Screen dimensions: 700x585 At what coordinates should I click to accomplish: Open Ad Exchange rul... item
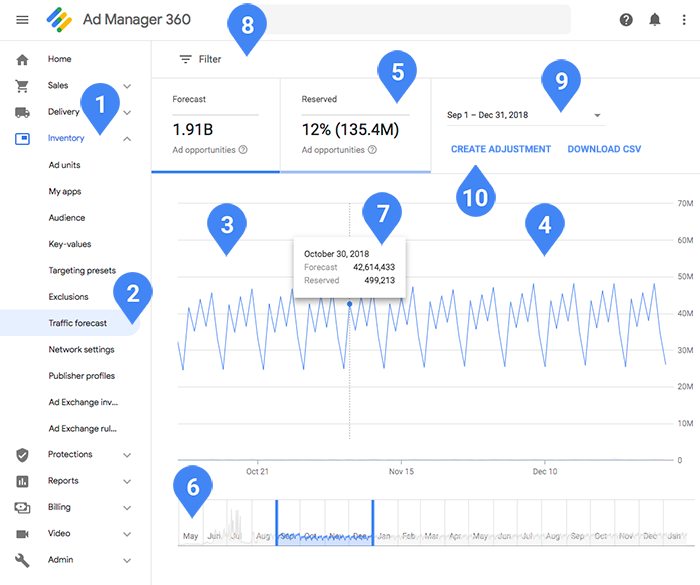(83, 428)
